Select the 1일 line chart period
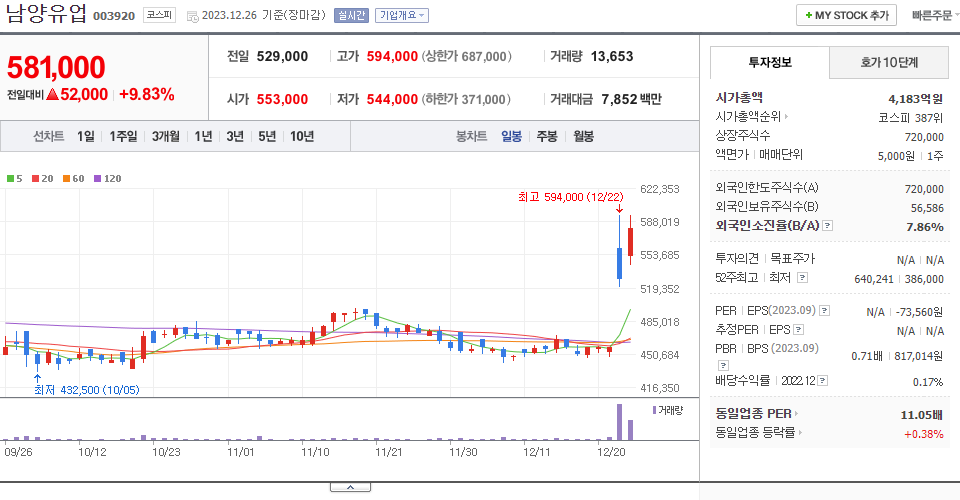Screen dimensions: 960x500 click(x=86, y=136)
